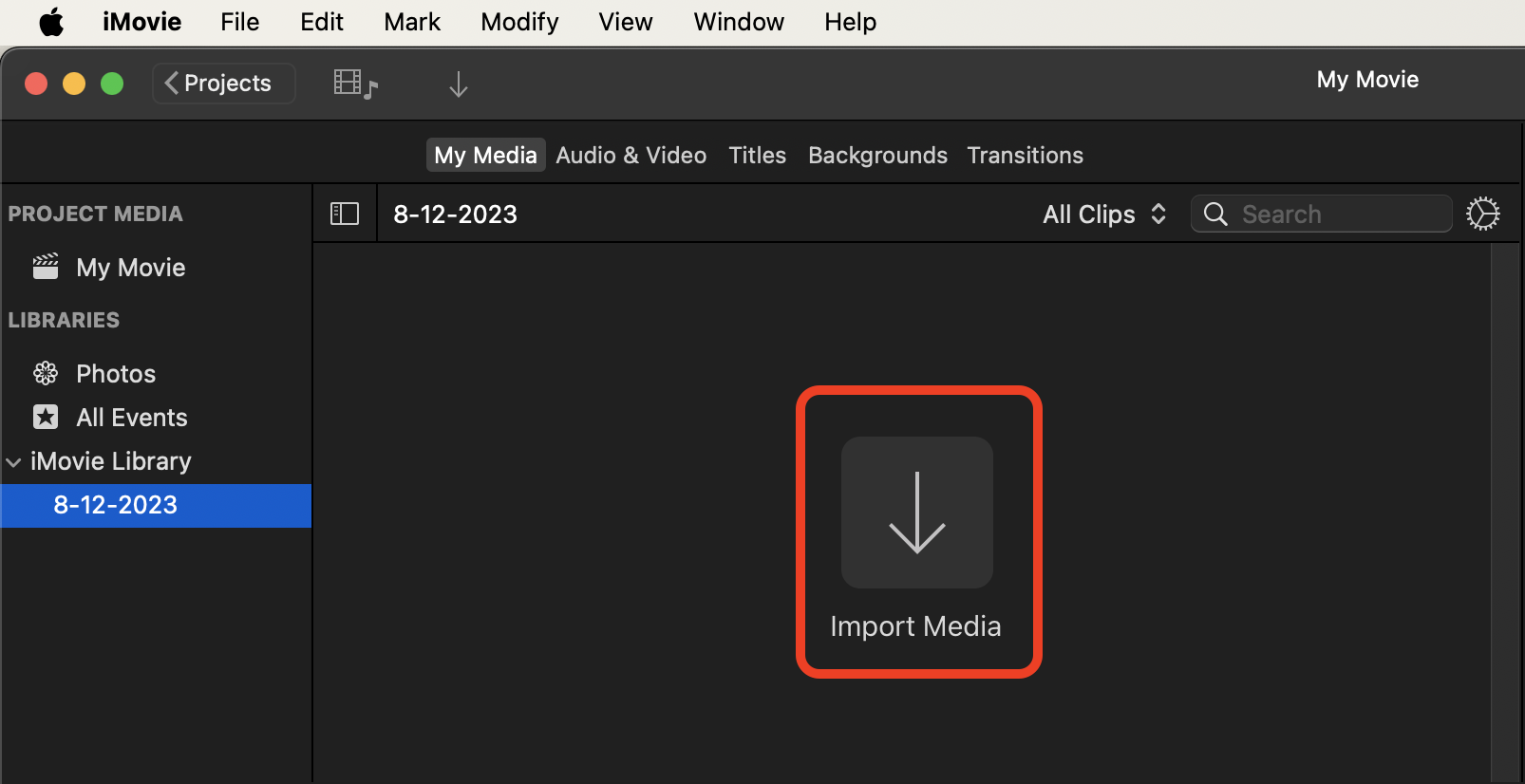This screenshot has width=1525, height=784.
Task: Minimize window with the yellow button
Action: pyautogui.click(x=74, y=84)
